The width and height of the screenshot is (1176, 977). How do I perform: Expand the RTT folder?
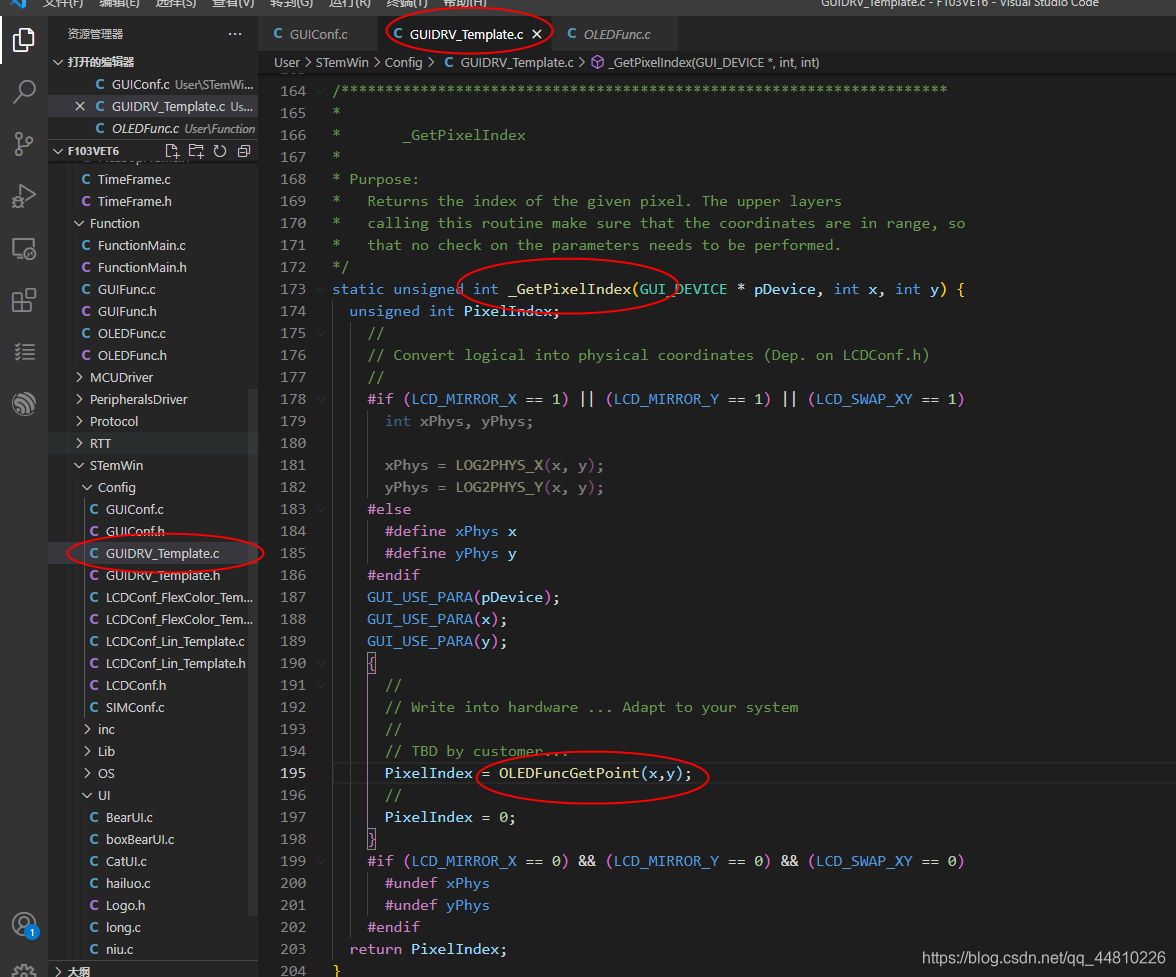pos(80,443)
